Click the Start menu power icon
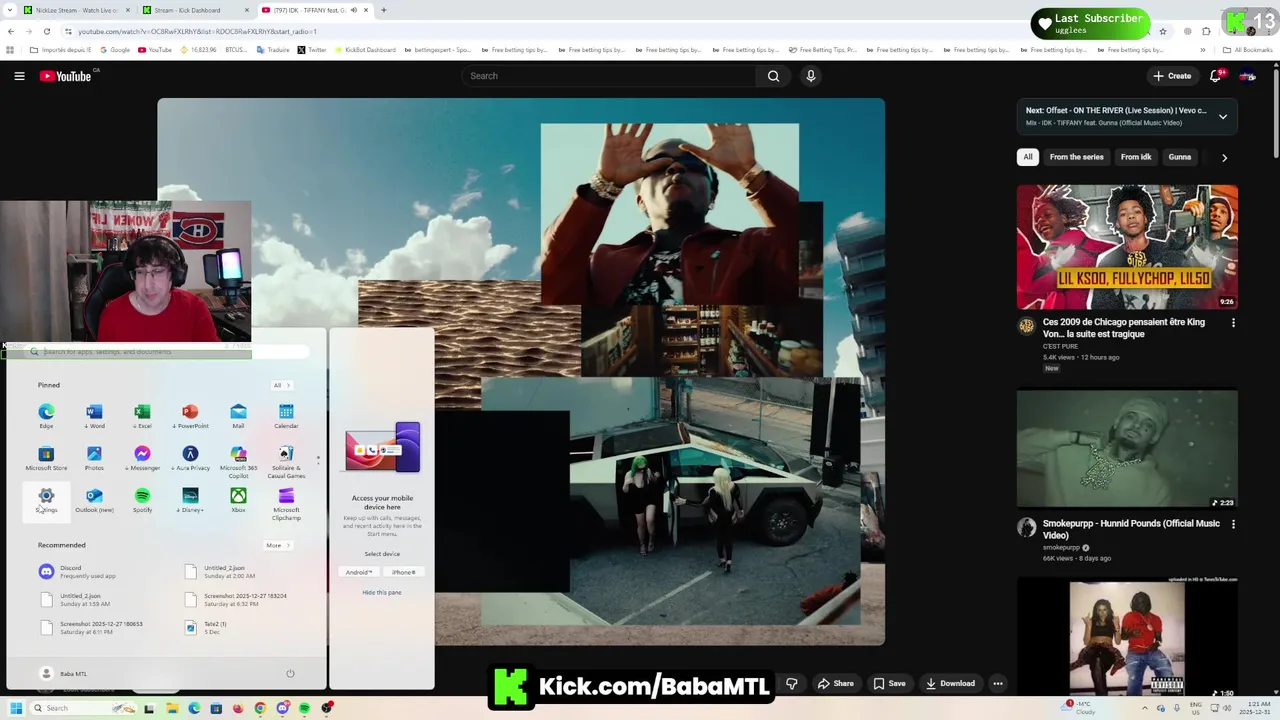Image resolution: width=1280 pixels, height=720 pixels. pos(290,674)
